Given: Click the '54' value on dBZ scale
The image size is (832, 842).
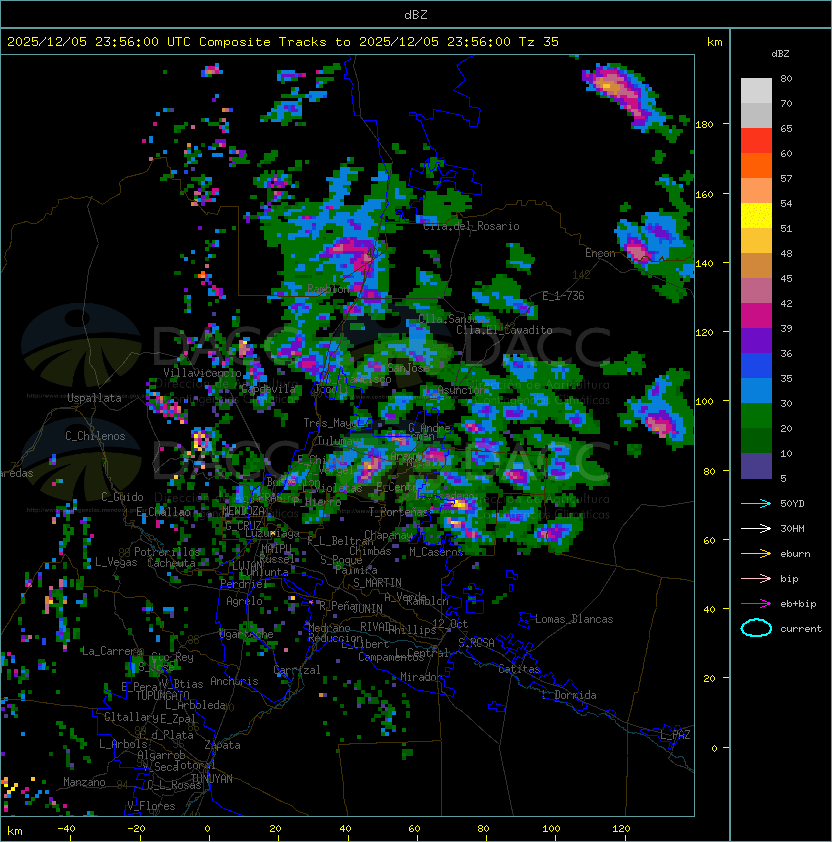Looking at the screenshot, I should [786, 204].
